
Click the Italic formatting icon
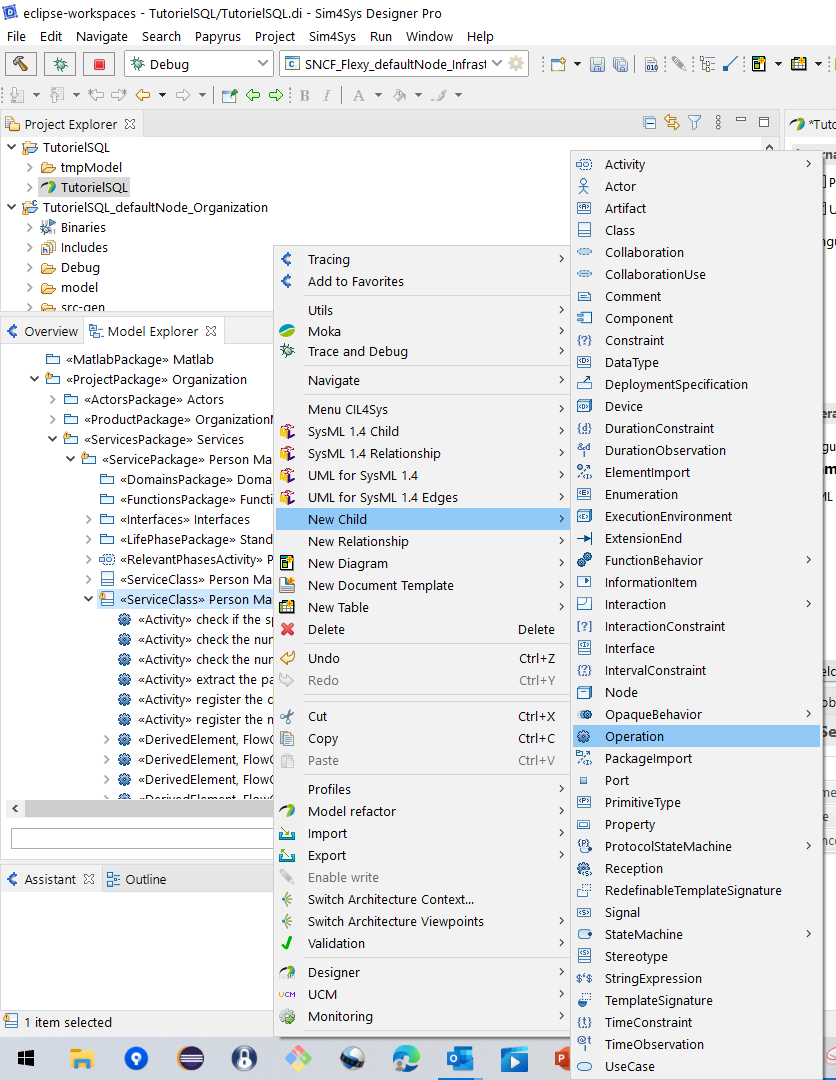(x=326, y=95)
